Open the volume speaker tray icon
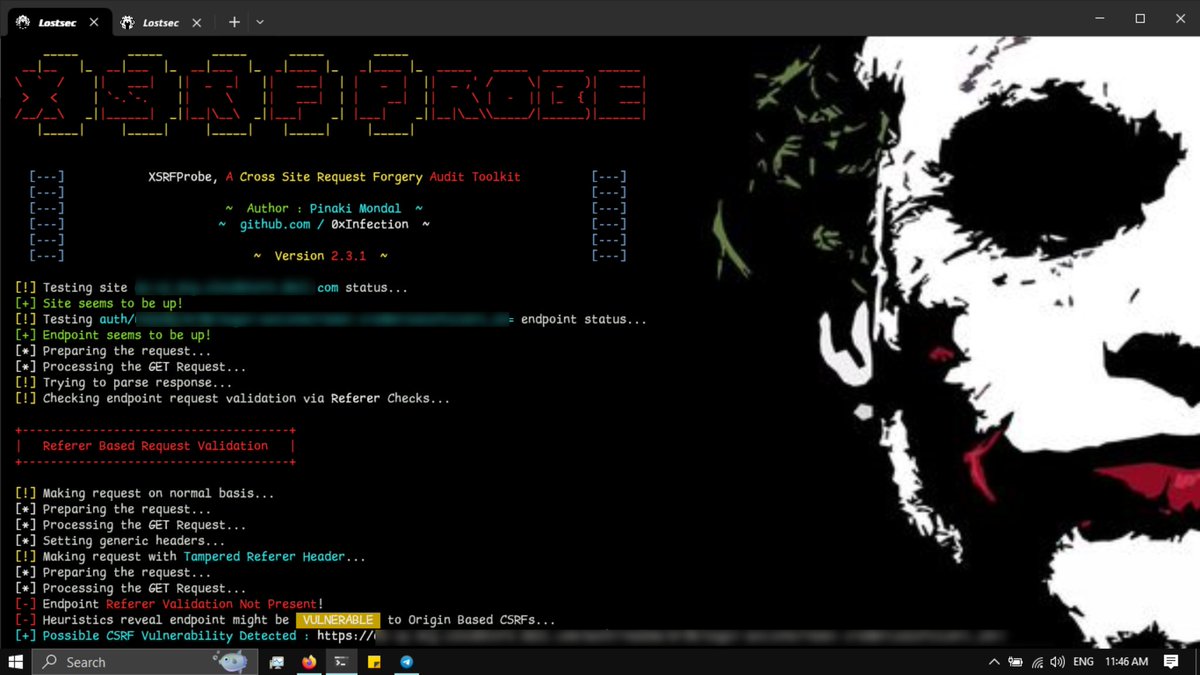Screen dimensions: 1200x675 (x=1057, y=662)
